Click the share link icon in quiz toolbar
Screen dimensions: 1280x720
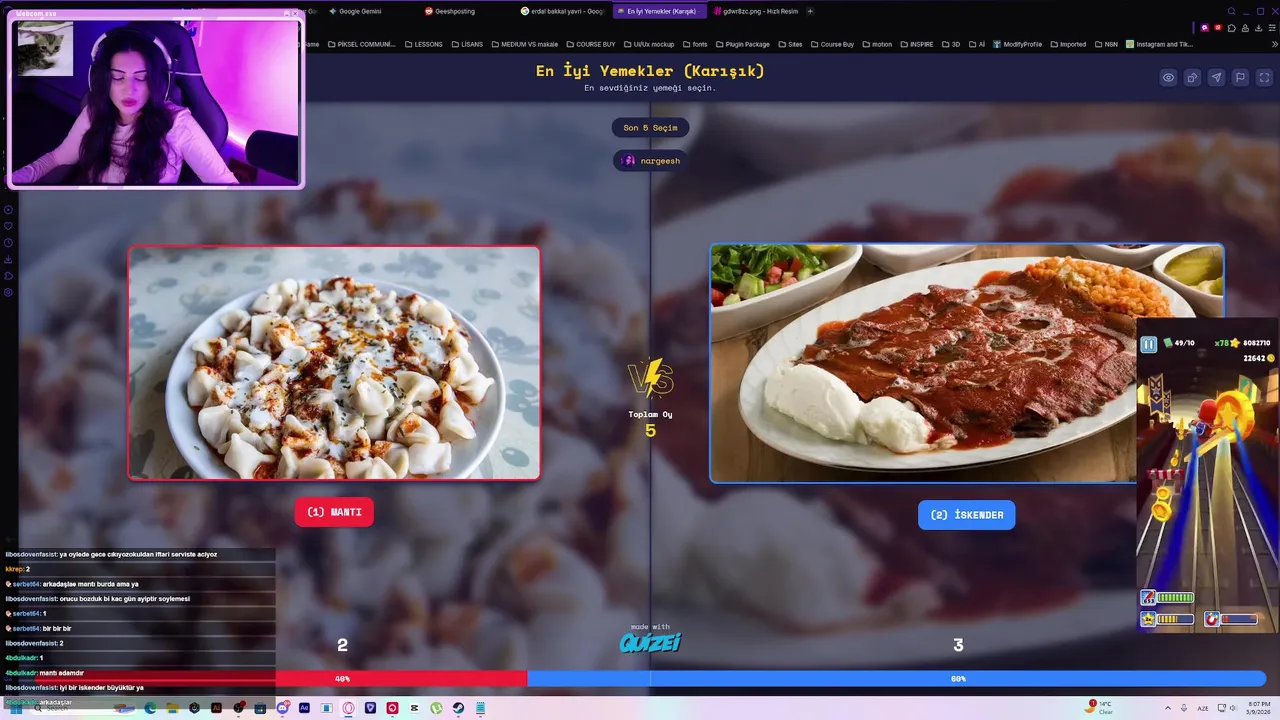(x=1192, y=78)
